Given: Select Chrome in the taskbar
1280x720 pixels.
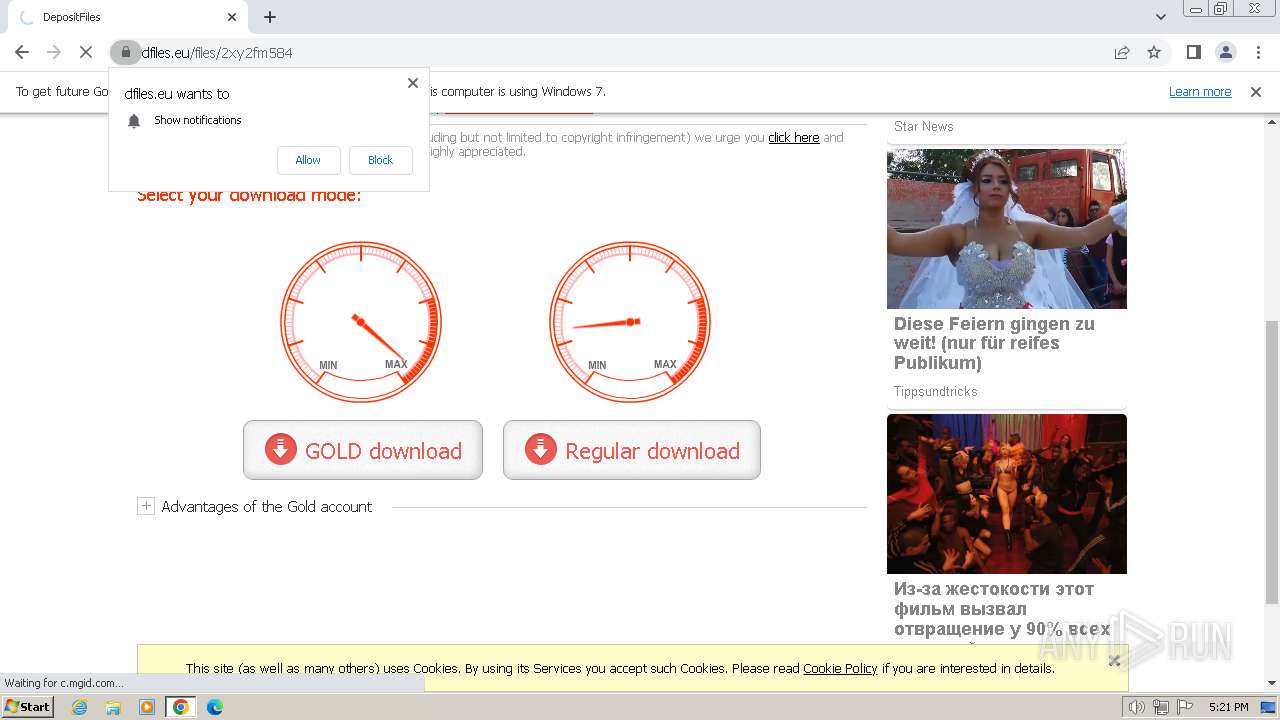Looking at the screenshot, I should [180, 707].
